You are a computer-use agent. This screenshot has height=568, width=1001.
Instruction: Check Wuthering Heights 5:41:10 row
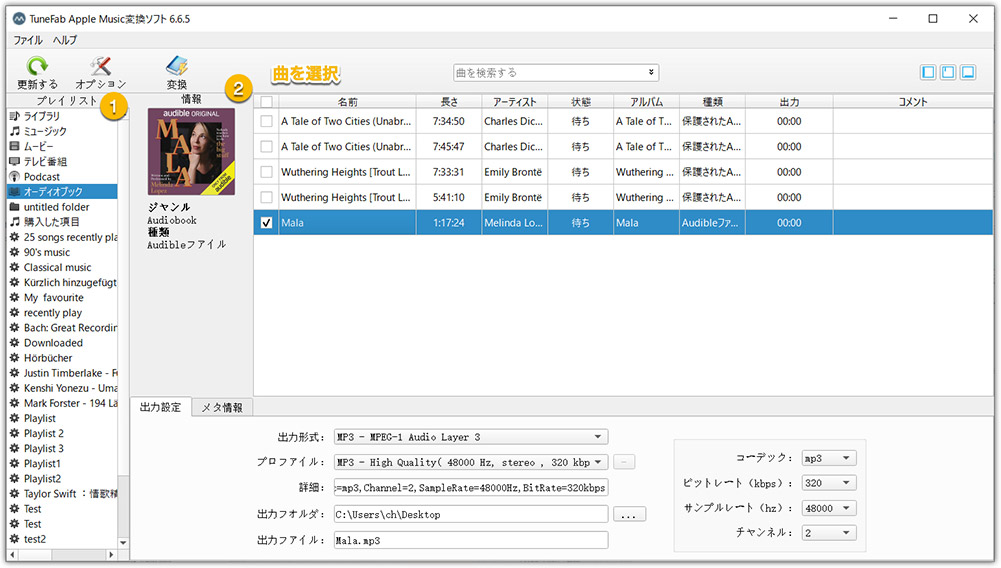[266, 198]
